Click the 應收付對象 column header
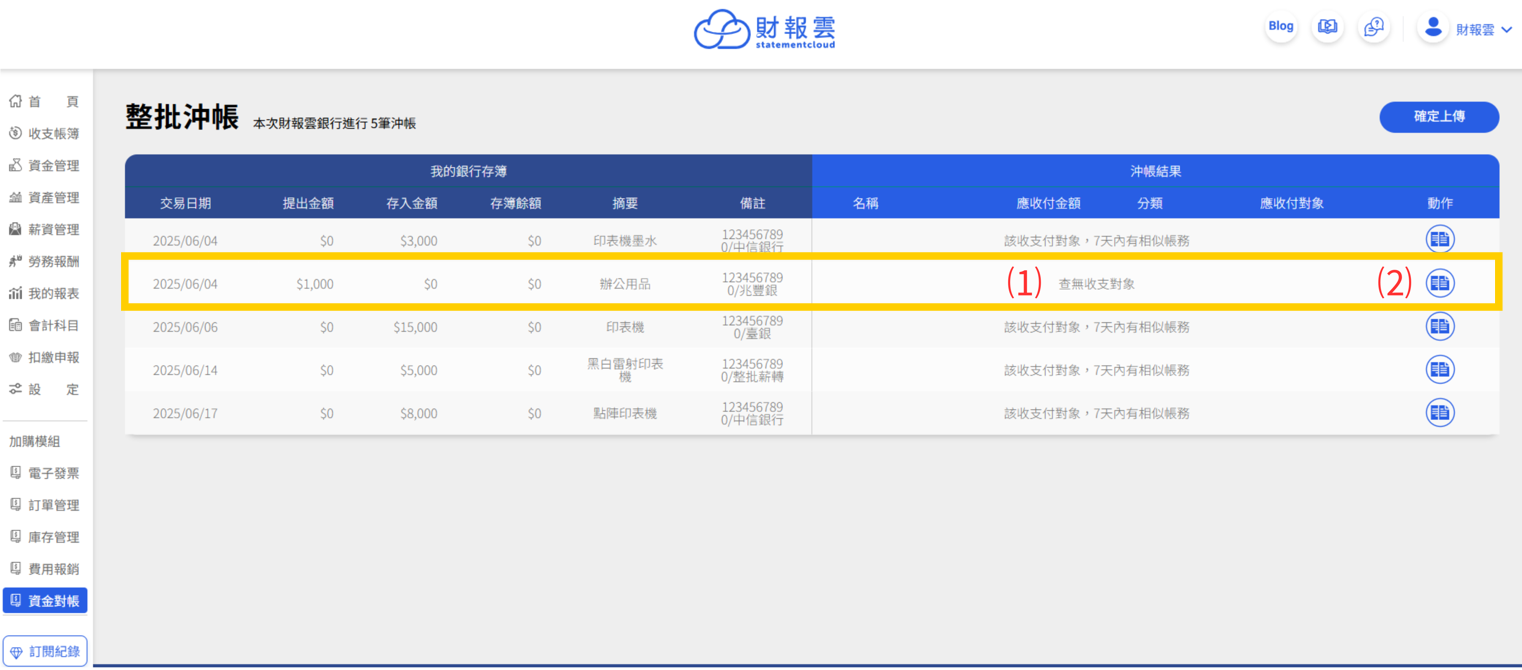The image size is (1522, 670). click(x=1292, y=203)
